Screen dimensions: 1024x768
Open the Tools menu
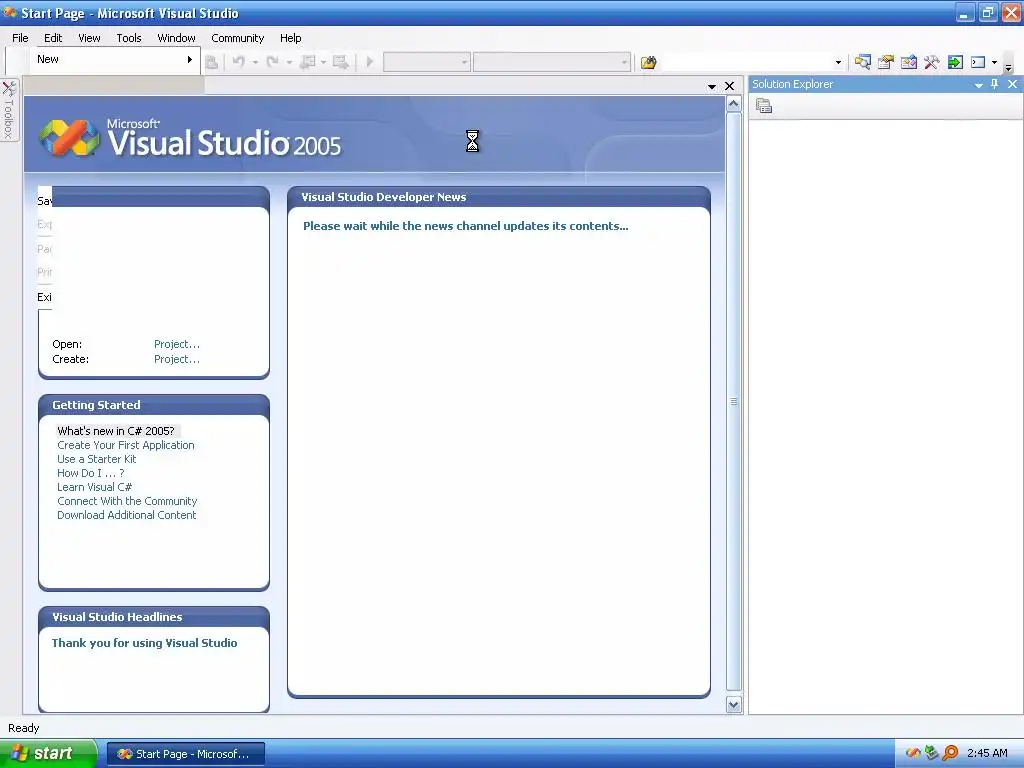[x=129, y=38]
